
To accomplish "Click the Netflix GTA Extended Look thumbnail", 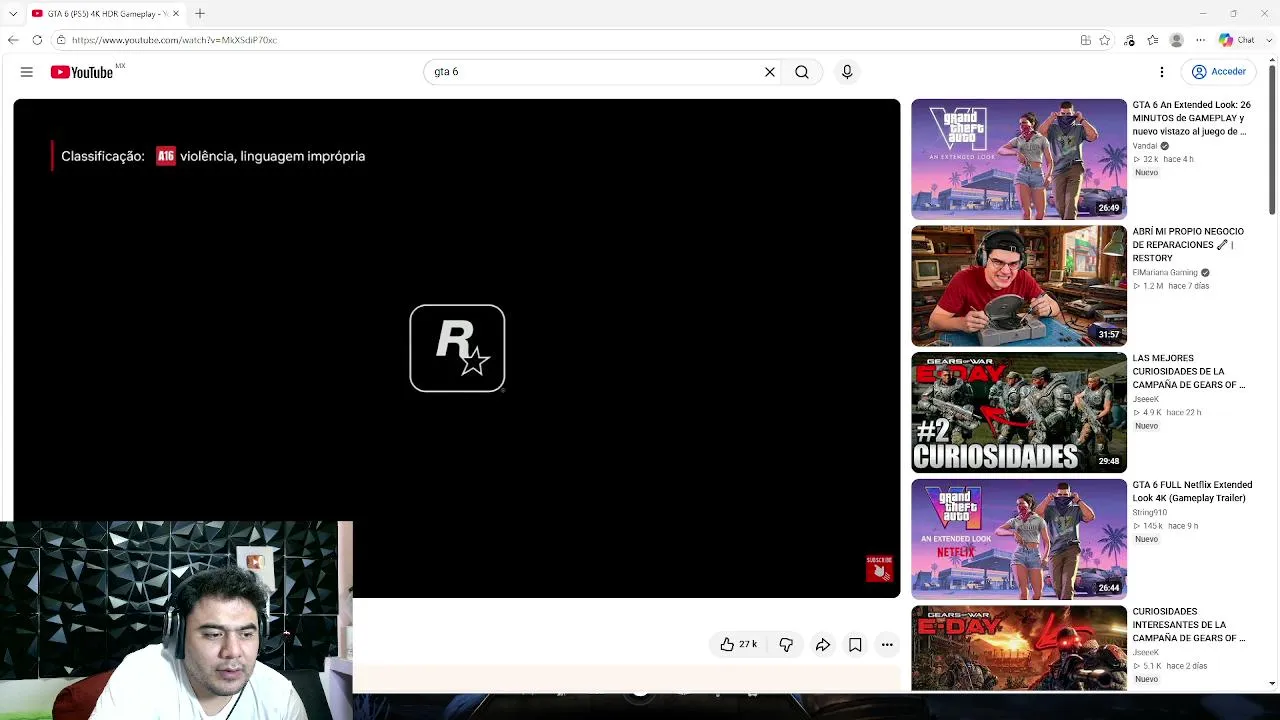I will [x=1019, y=539].
